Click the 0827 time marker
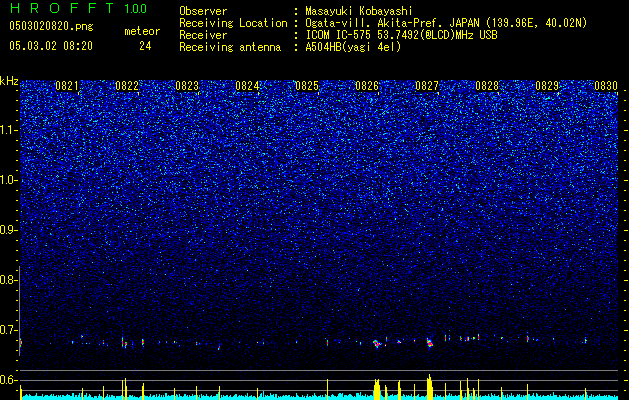The width and height of the screenshot is (629, 400). 427,86
